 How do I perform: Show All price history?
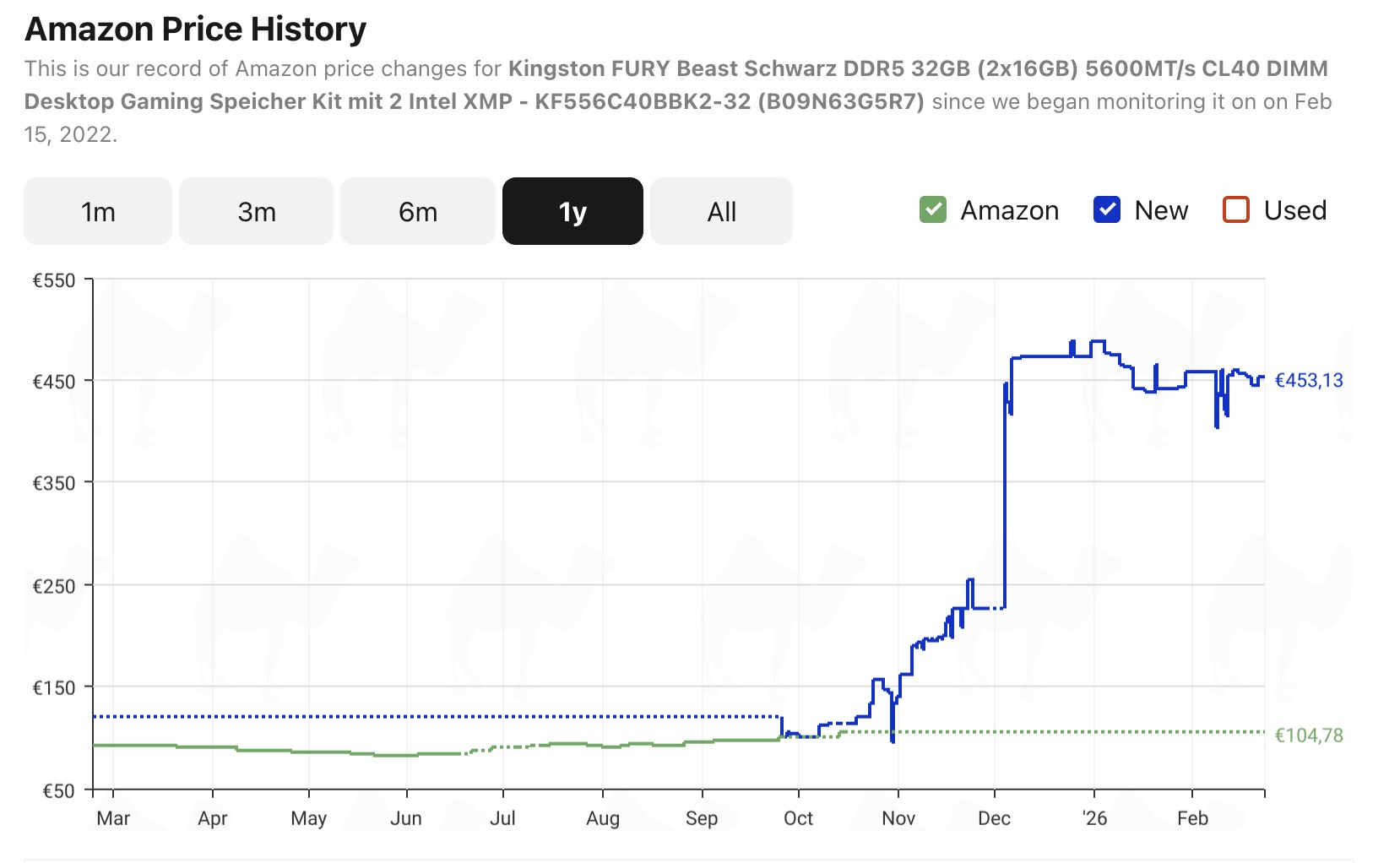tap(721, 211)
